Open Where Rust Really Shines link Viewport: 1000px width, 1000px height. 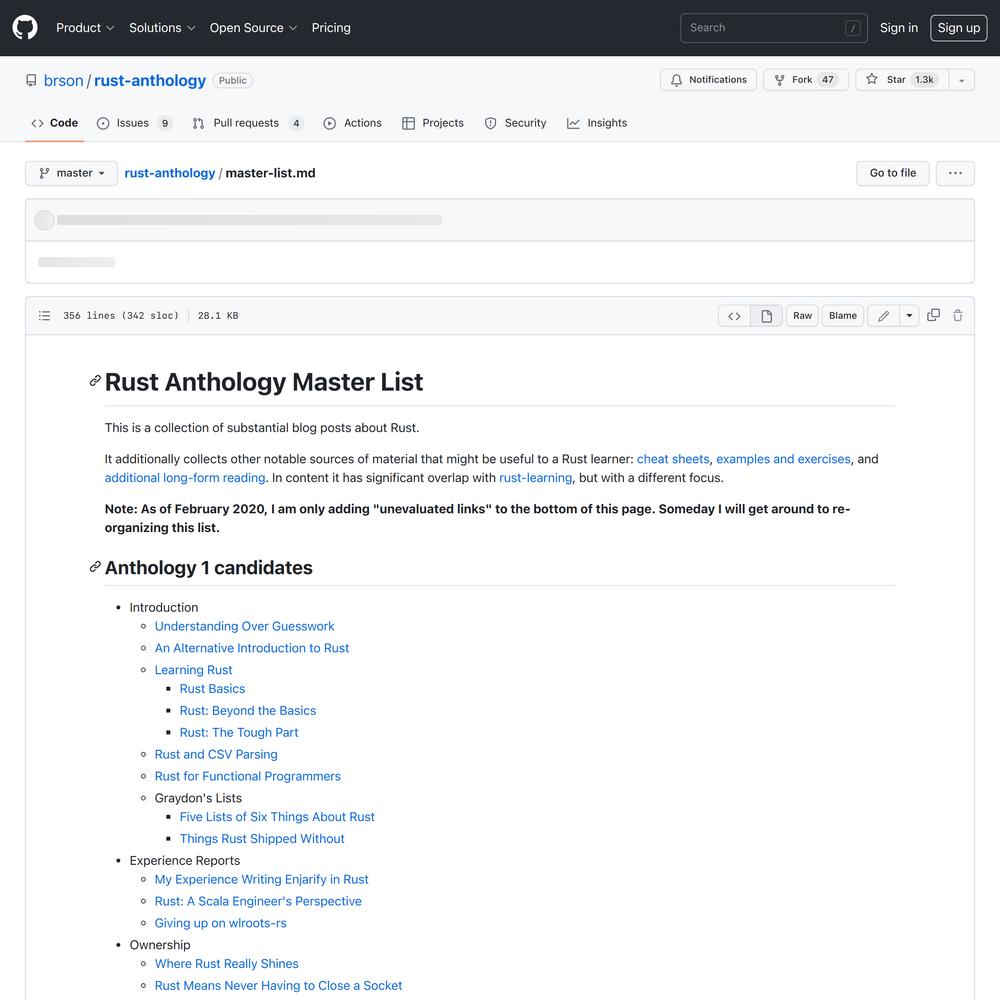226,964
